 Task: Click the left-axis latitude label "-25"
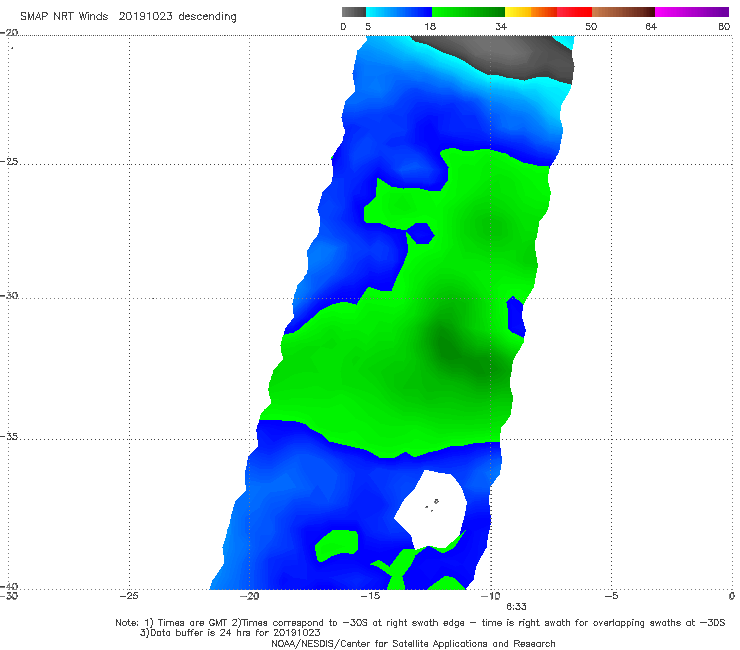(9, 161)
